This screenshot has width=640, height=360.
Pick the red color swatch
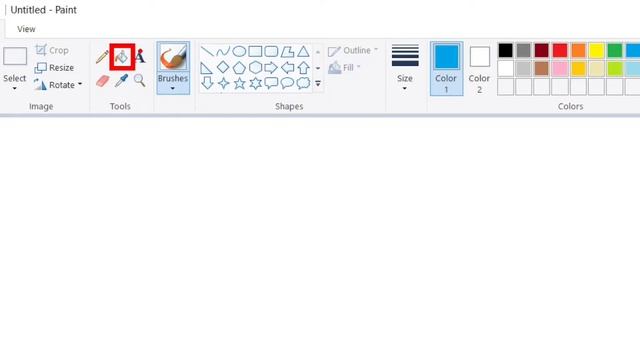[560, 51]
